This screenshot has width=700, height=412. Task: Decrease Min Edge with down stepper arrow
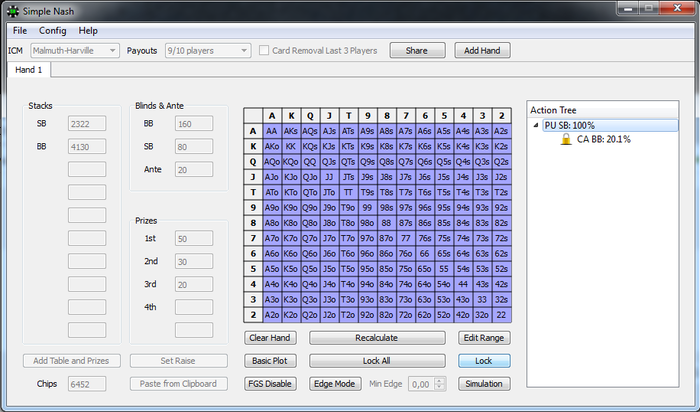pyautogui.click(x=440, y=387)
